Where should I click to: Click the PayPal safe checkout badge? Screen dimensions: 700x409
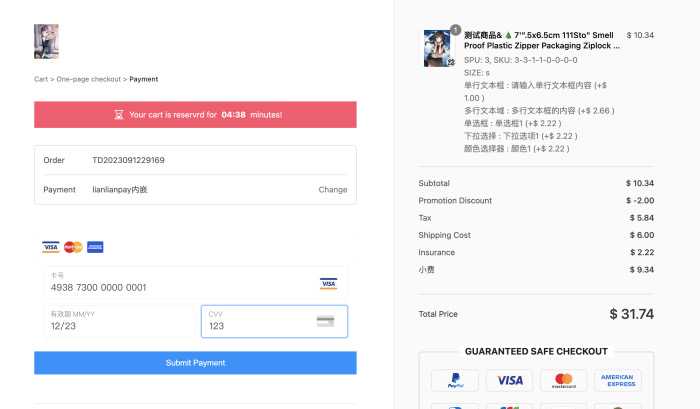coord(455,381)
